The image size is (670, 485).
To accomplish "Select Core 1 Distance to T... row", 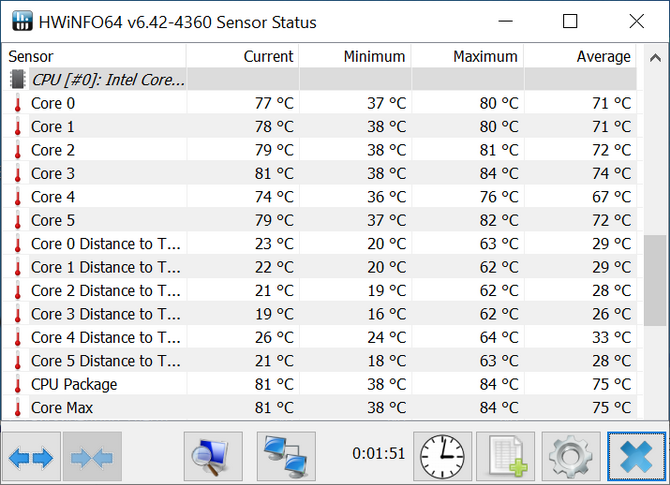I will point(320,267).
